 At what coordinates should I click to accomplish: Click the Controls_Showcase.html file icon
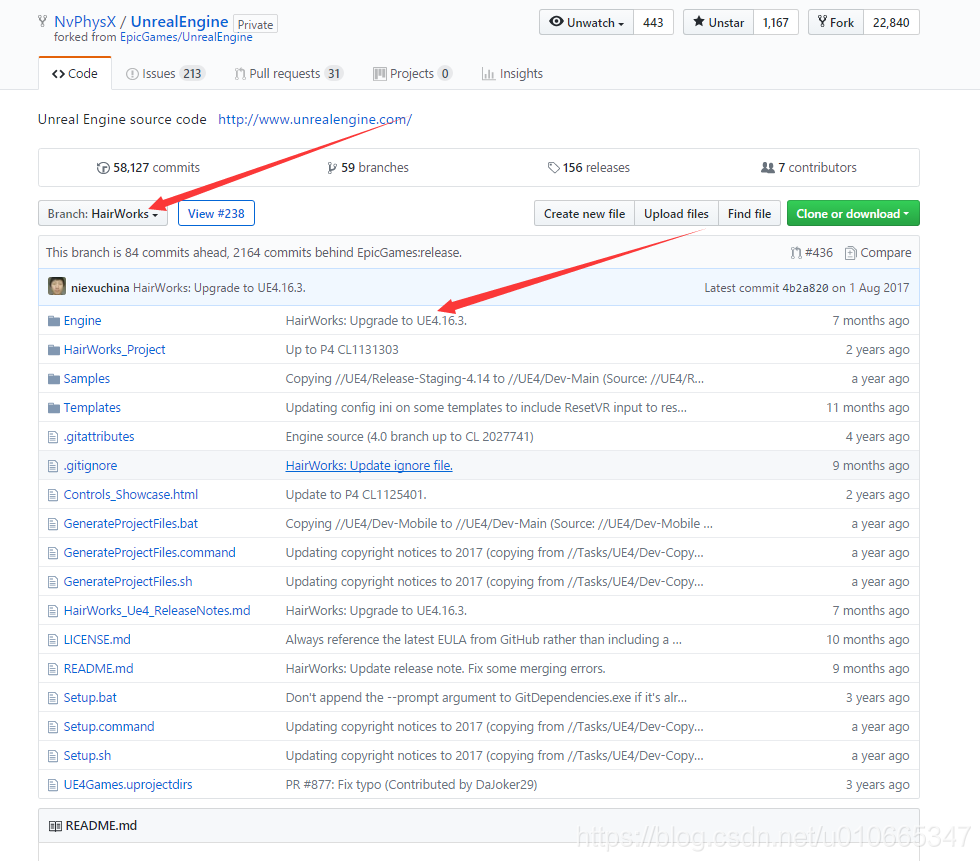pyautogui.click(x=53, y=495)
